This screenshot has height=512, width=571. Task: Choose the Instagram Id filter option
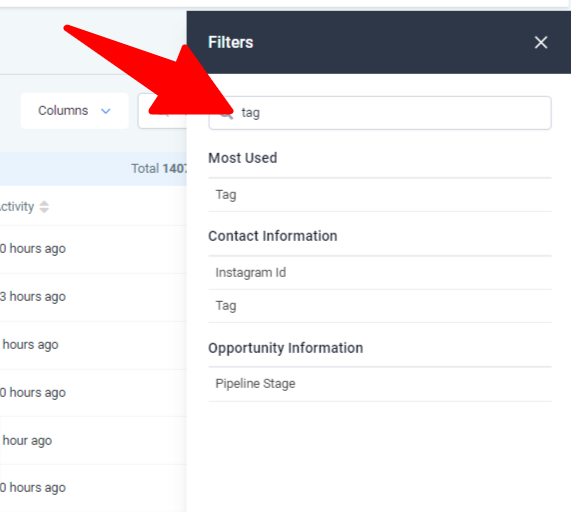380,273
